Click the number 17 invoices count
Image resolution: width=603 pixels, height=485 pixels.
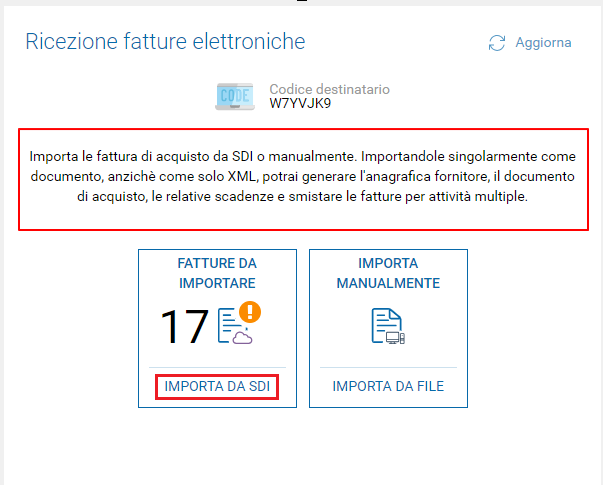pos(184,327)
